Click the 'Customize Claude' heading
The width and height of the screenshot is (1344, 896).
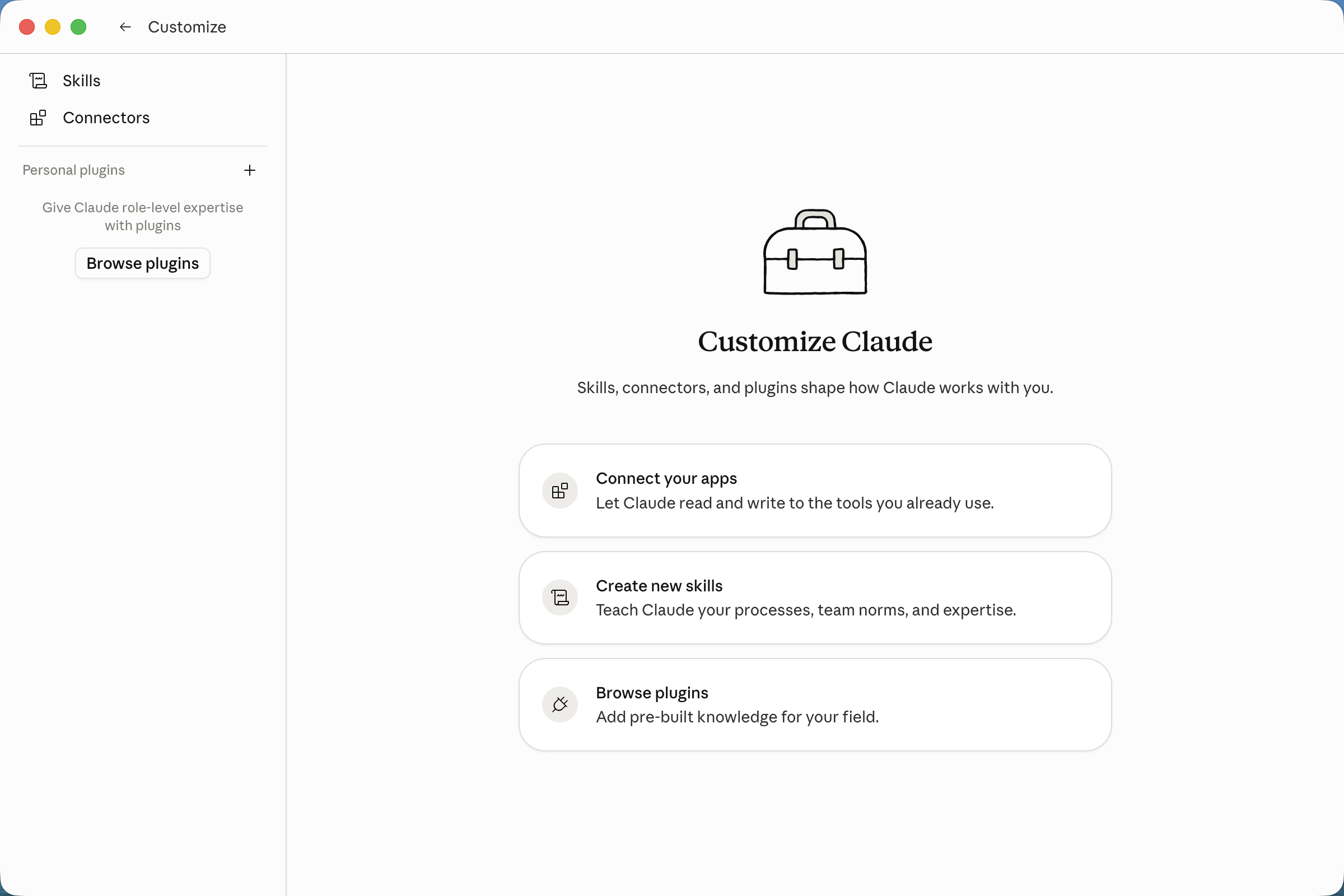[815, 342]
